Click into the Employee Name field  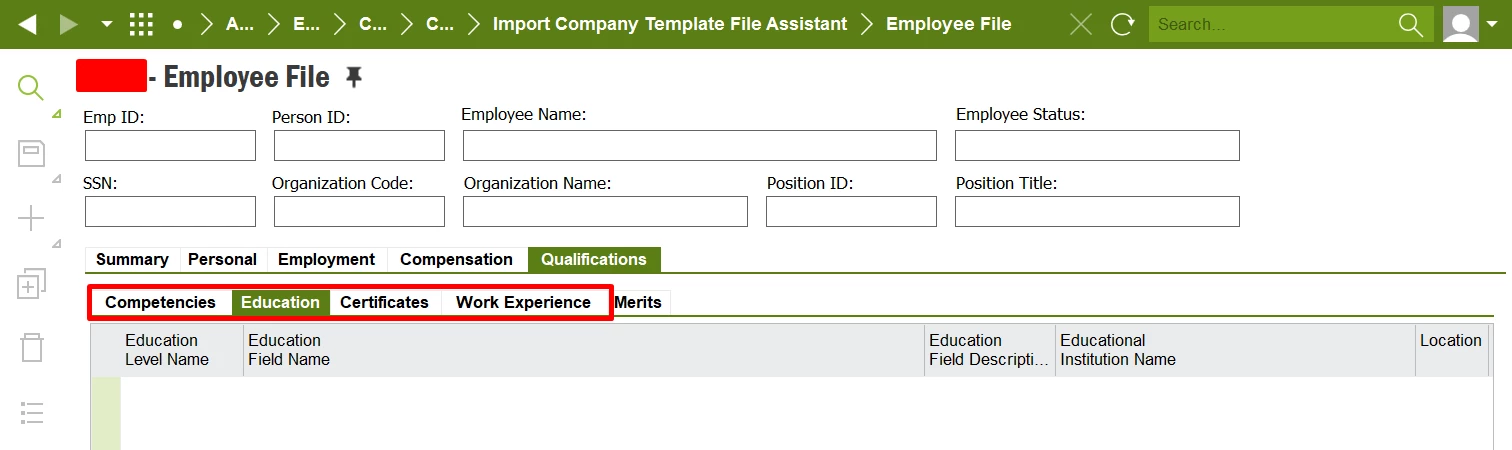[x=700, y=145]
